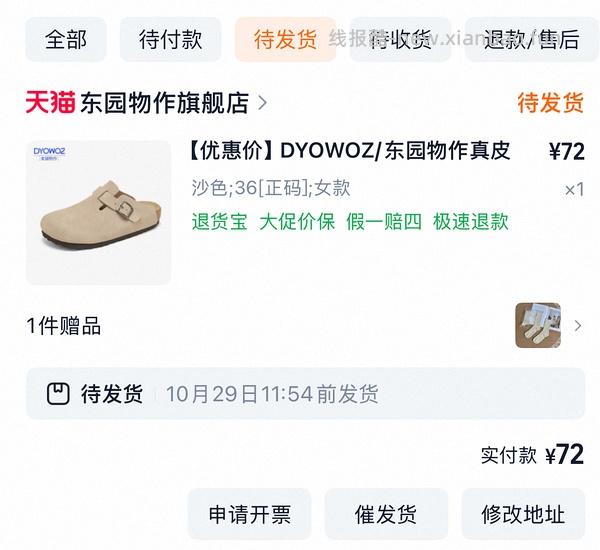Tap the 大促价保 price protection tag
The width and height of the screenshot is (600, 550).
[297, 222]
